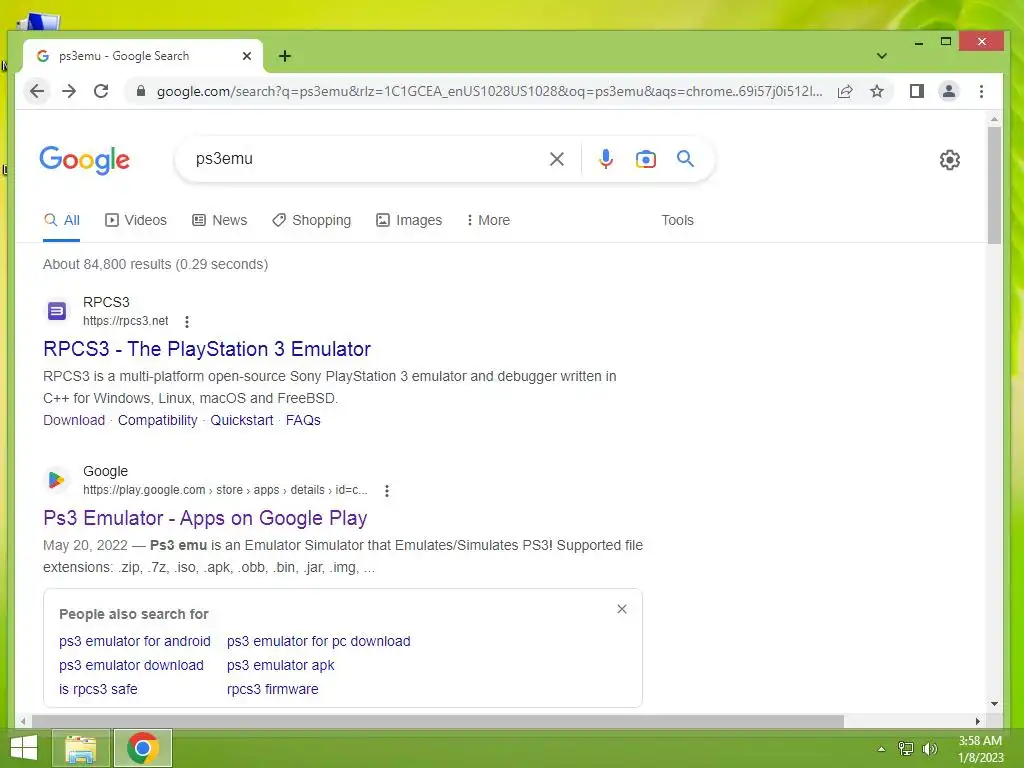Image resolution: width=1024 pixels, height=768 pixels.
Task: Open the RPCS3 Quickstart sitelink
Action: pyautogui.click(x=242, y=421)
